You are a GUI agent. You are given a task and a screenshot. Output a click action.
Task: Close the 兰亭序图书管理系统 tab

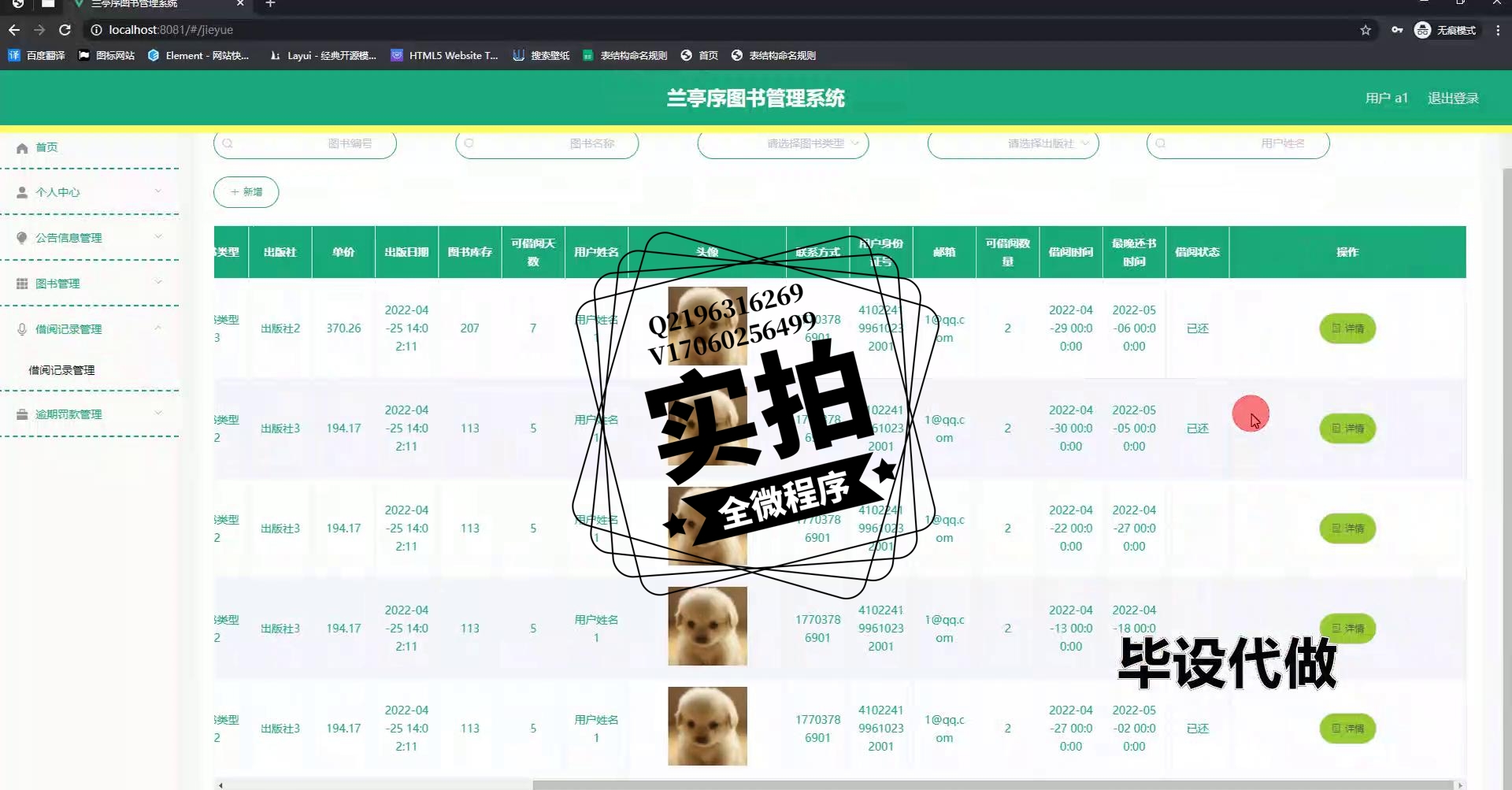pyautogui.click(x=240, y=4)
